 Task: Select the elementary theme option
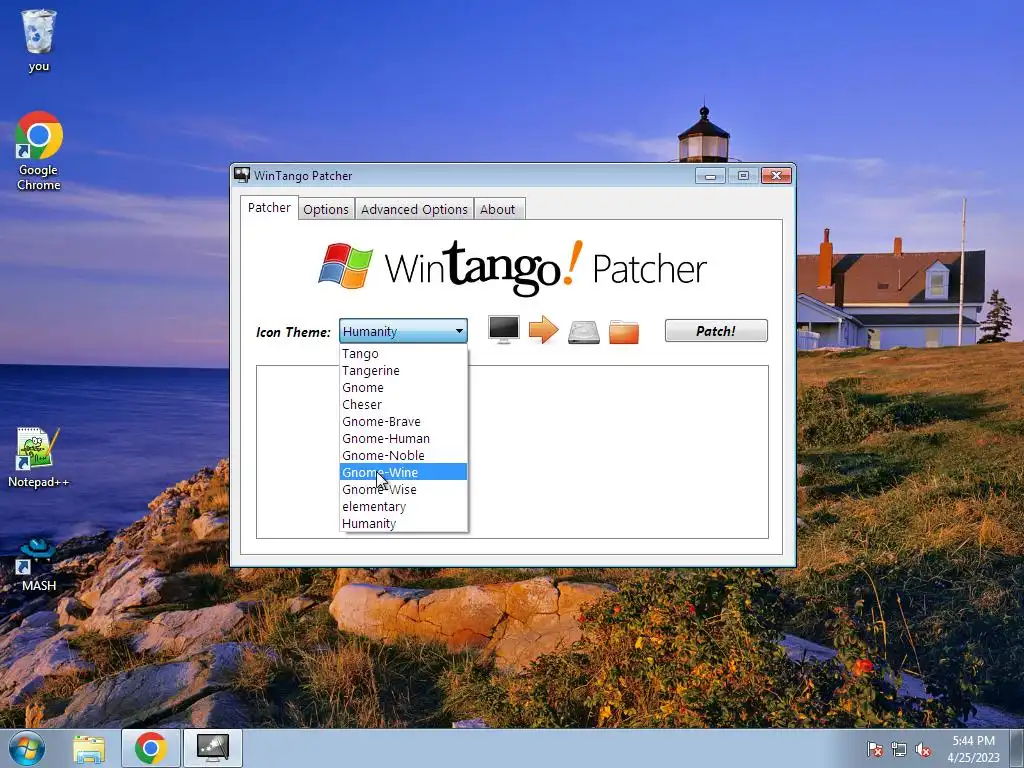tap(404, 506)
